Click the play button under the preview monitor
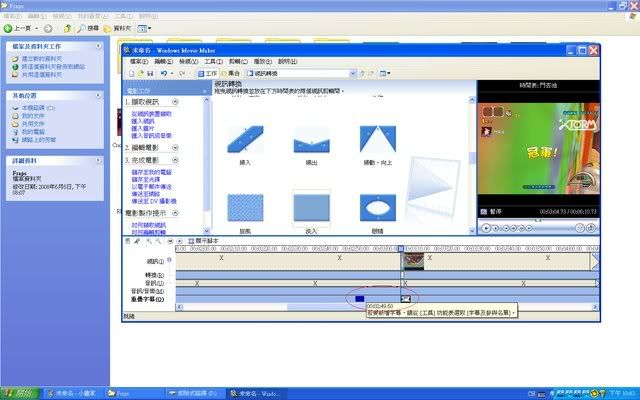Image resolution: width=640 pixels, height=400 pixels. pos(486,228)
